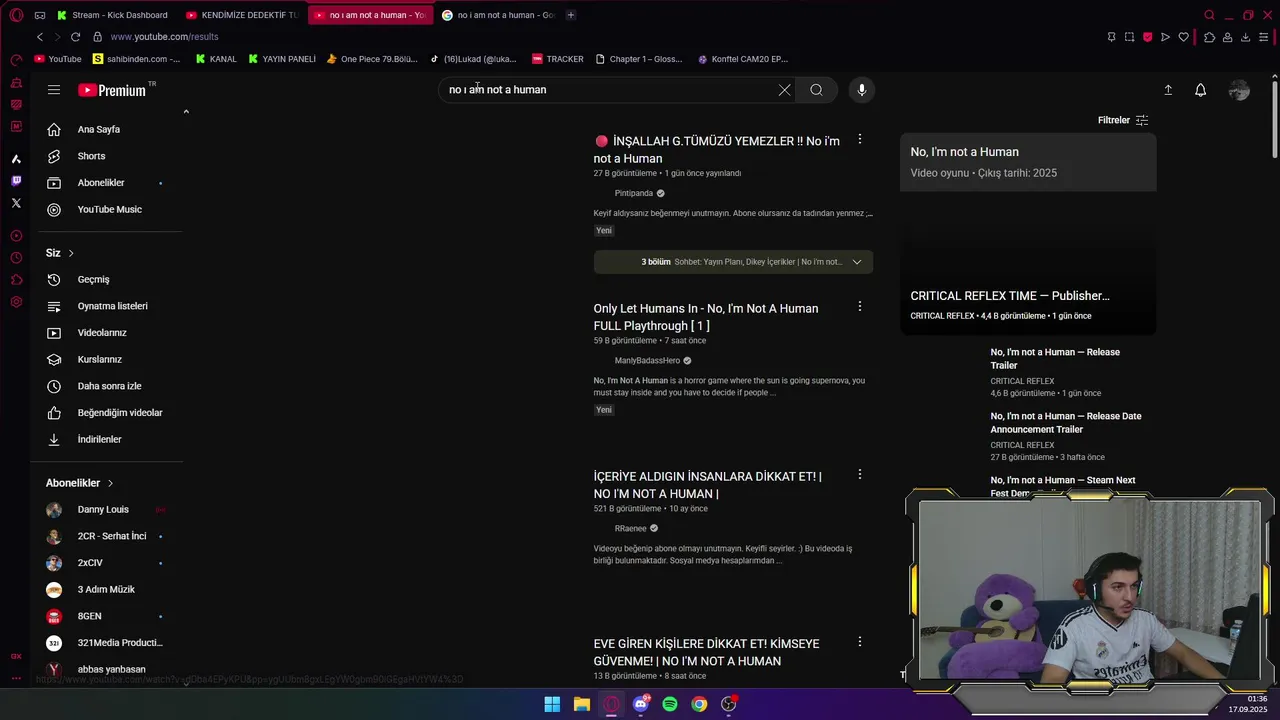Reload the page
The image size is (1280, 720).
(75, 37)
